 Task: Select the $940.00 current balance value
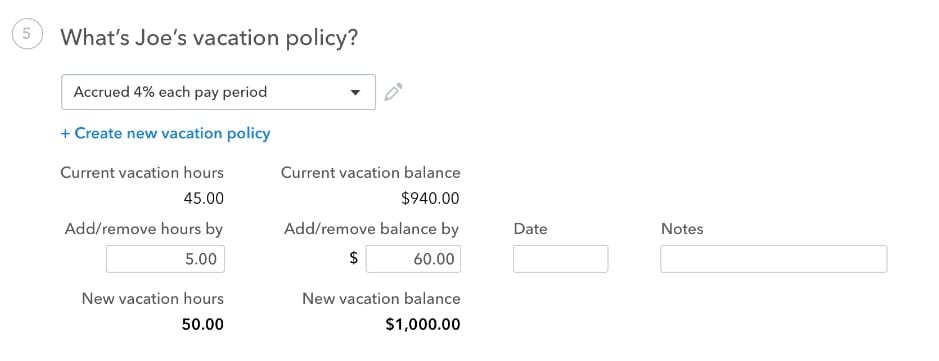pyautogui.click(x=431, y=199)
